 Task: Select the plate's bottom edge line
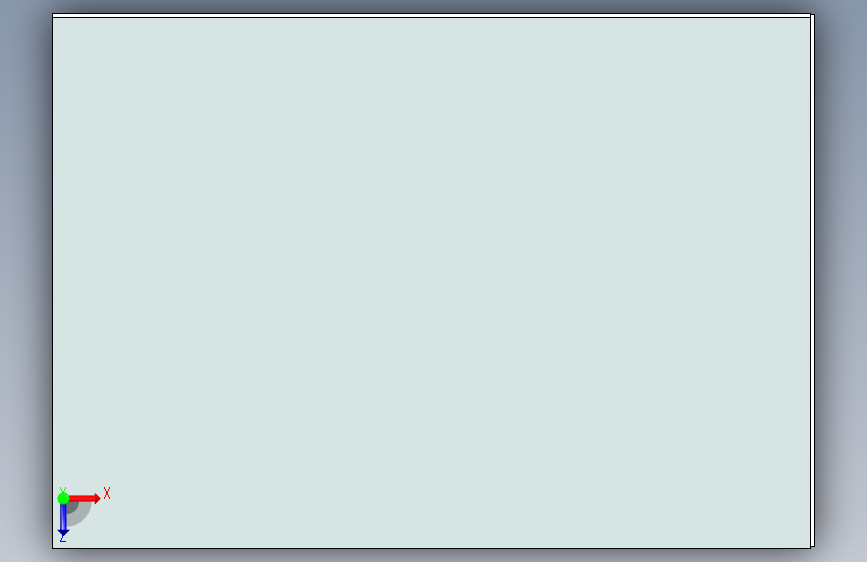pos(431,548)
